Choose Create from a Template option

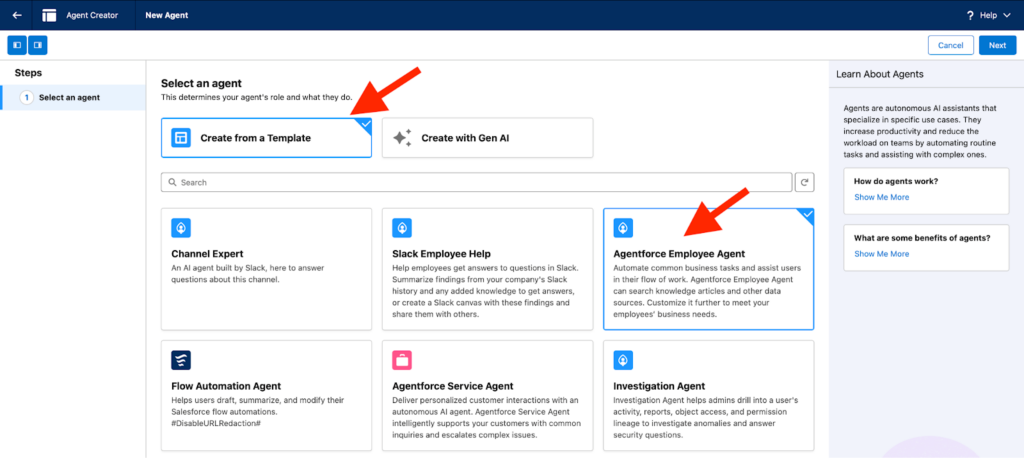pyautogui.click(x=266, y=138)
